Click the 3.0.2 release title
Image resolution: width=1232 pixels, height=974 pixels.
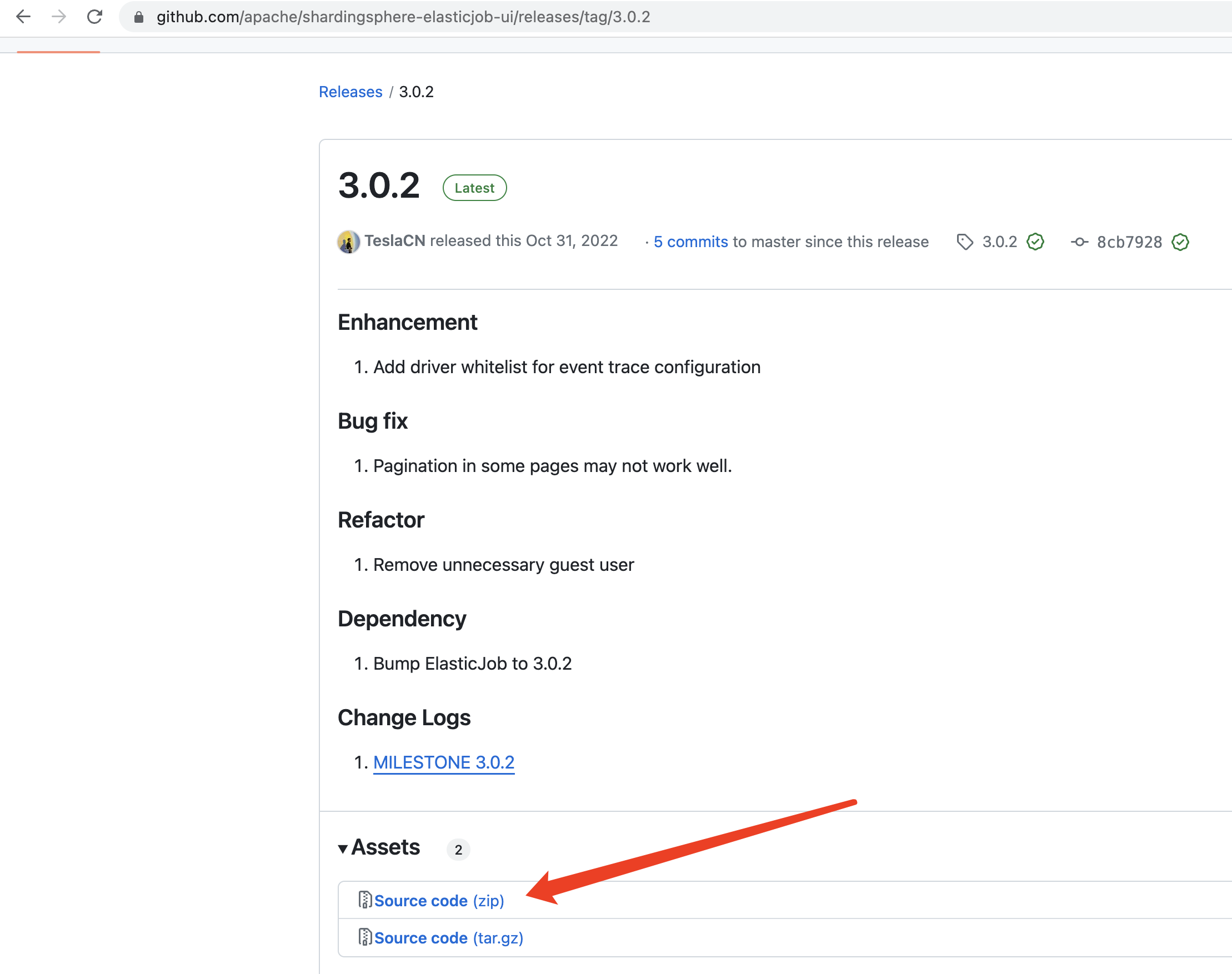(x=379, y=186)
